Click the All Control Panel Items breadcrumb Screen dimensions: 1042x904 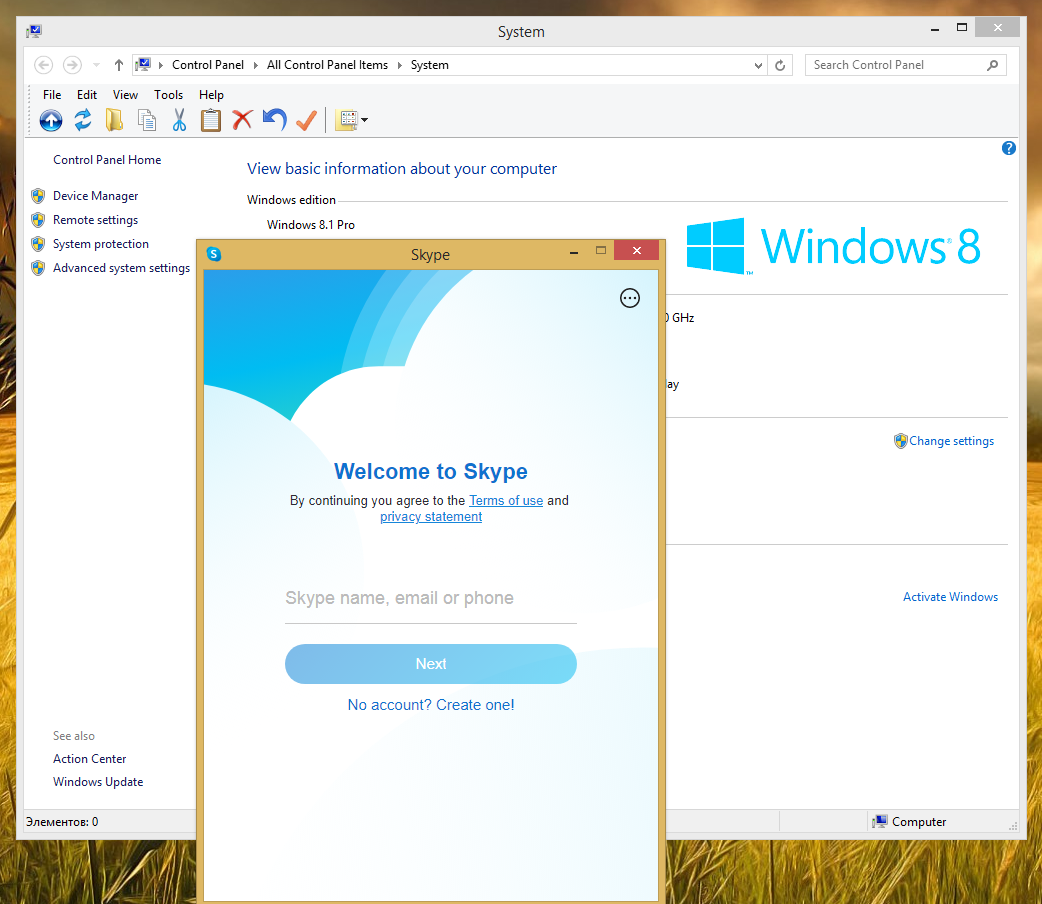(x=328, y=65)
